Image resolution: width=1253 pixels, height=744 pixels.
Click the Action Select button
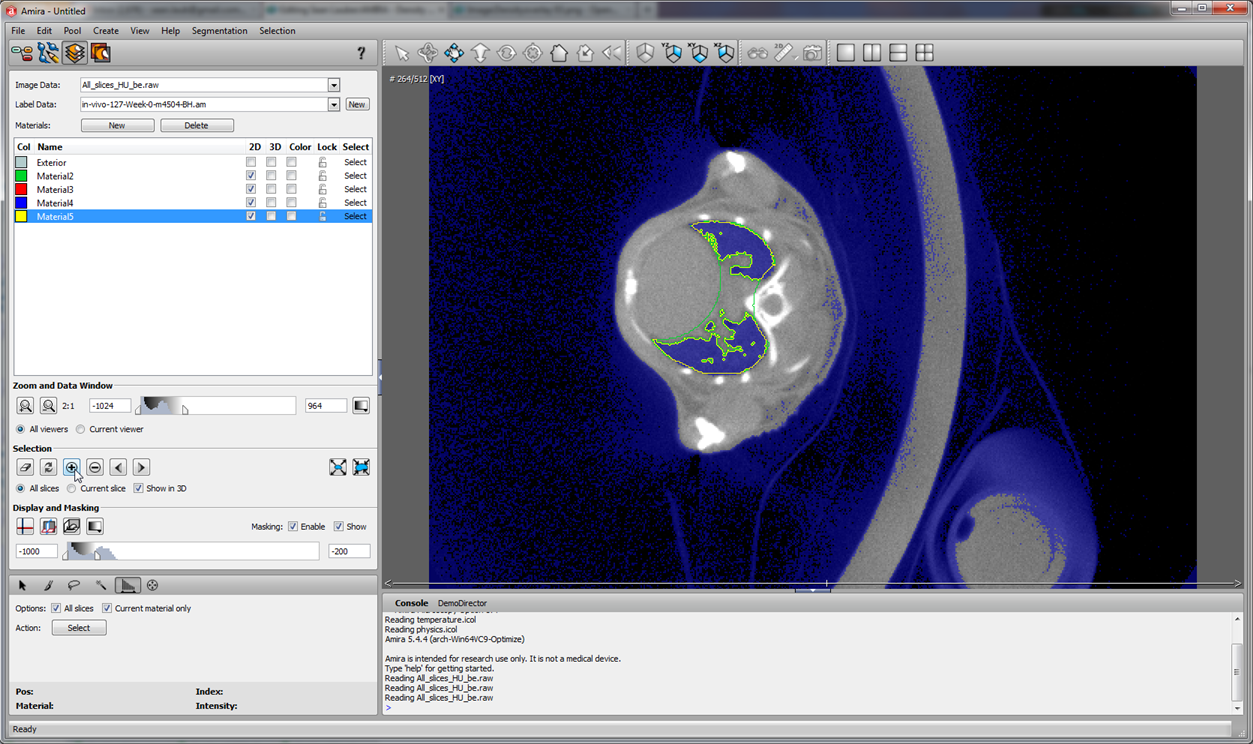coord(79,628)
